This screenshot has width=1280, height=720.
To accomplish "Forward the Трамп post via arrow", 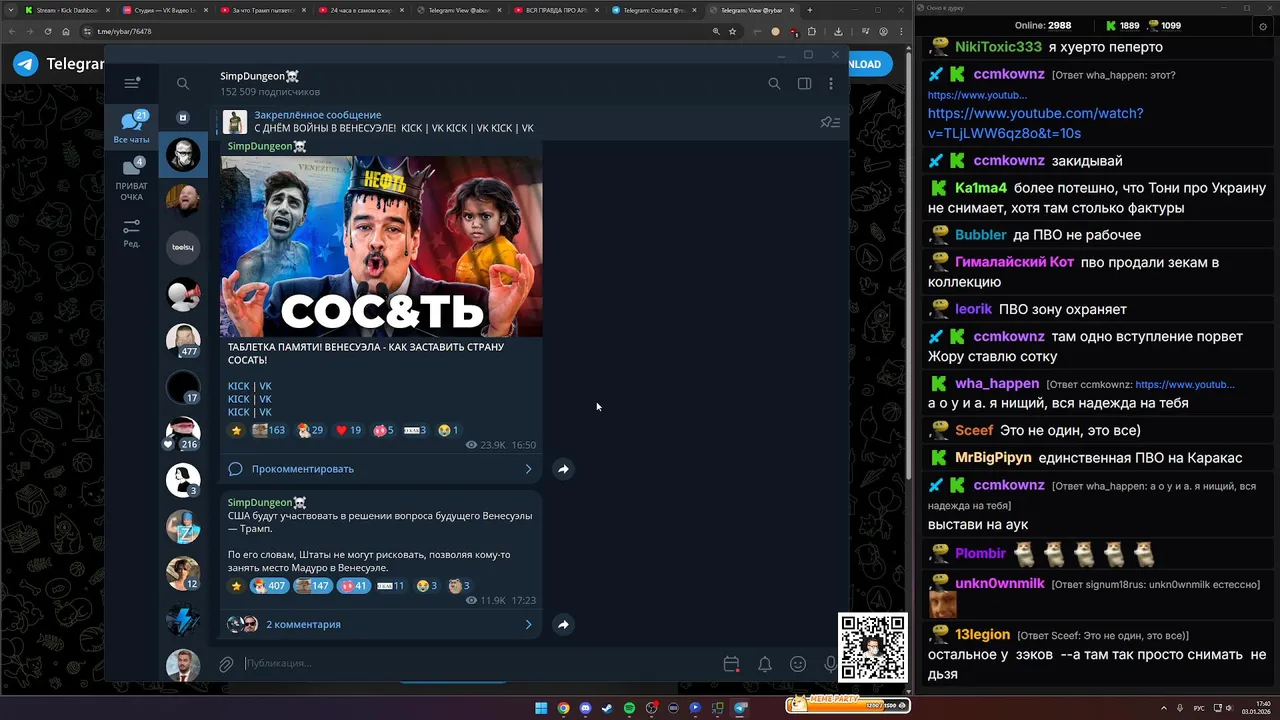I will point(563,624).
